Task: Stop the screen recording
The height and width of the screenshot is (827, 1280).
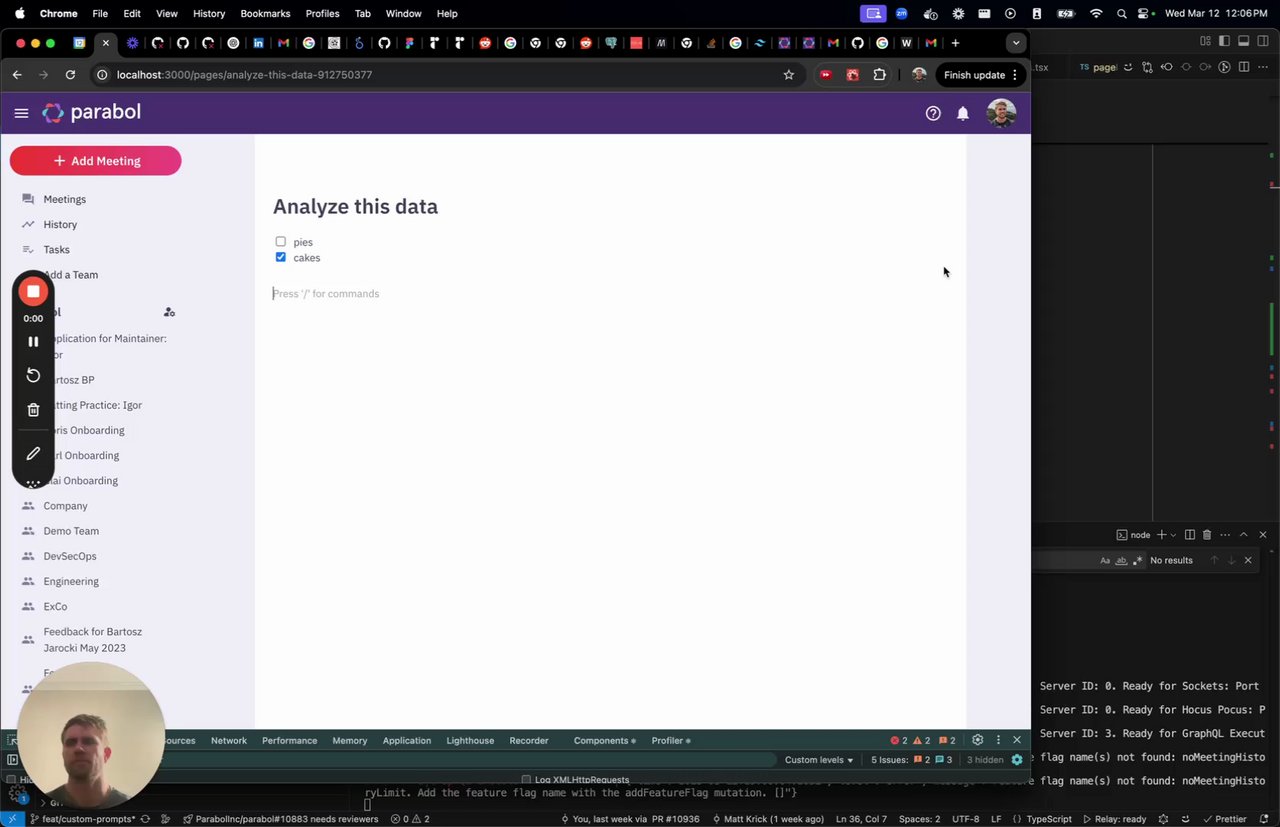Action: point(33,291)
